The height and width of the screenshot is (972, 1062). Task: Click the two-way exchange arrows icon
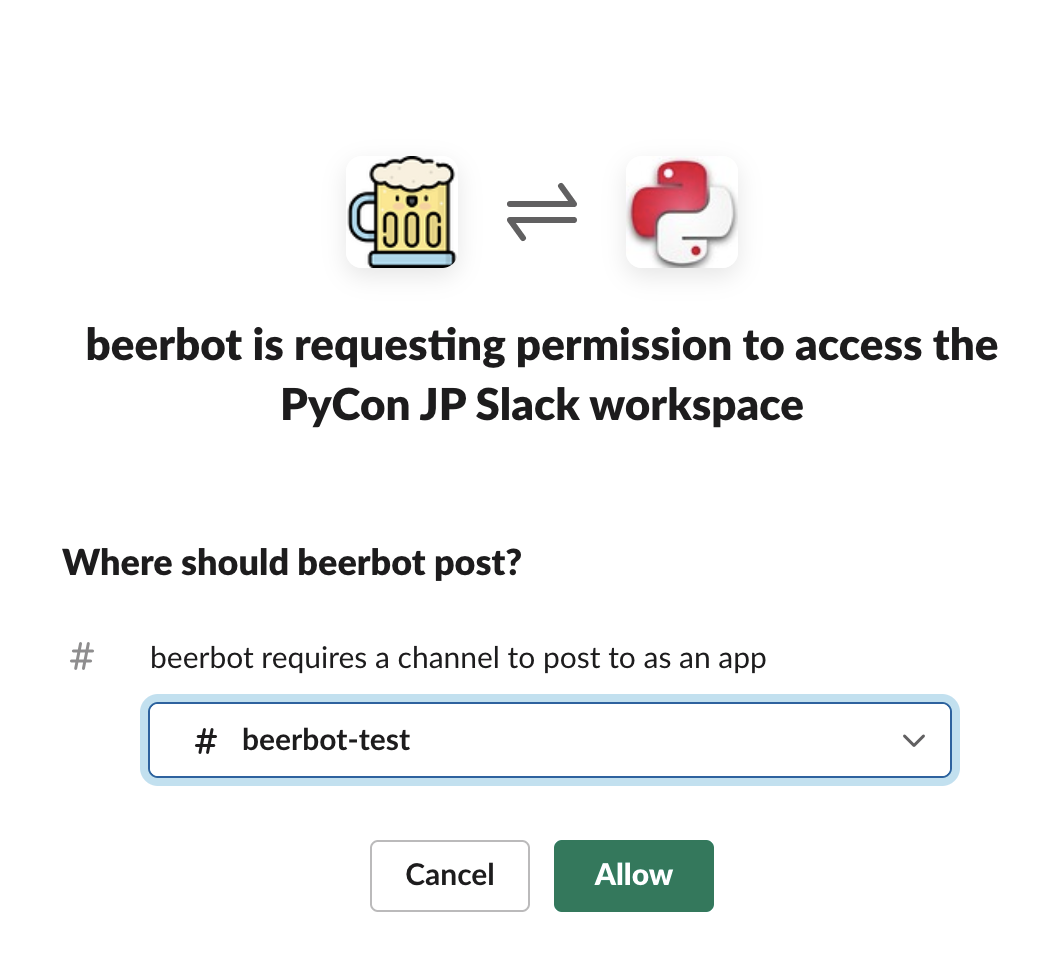(x=542, y=212)
